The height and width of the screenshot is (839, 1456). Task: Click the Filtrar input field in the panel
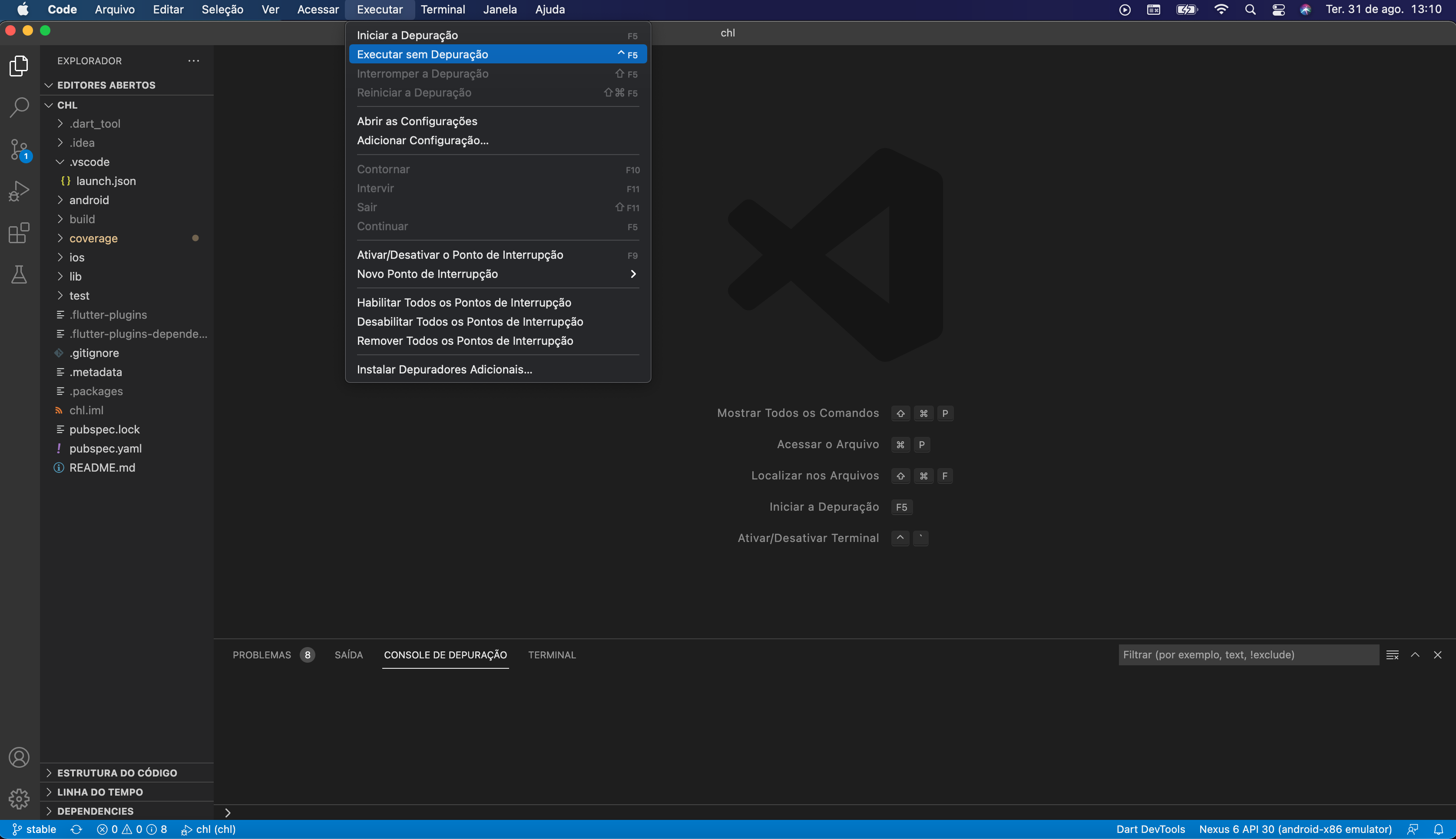(1248, 654)
